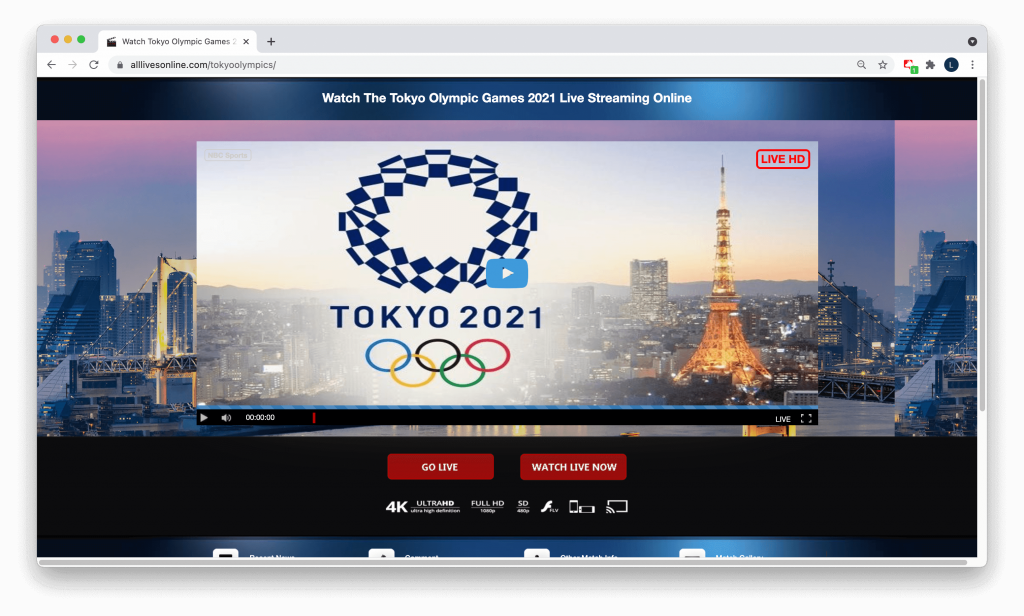Click the zoom magnifier icon in address bar

tap(861, 65)
